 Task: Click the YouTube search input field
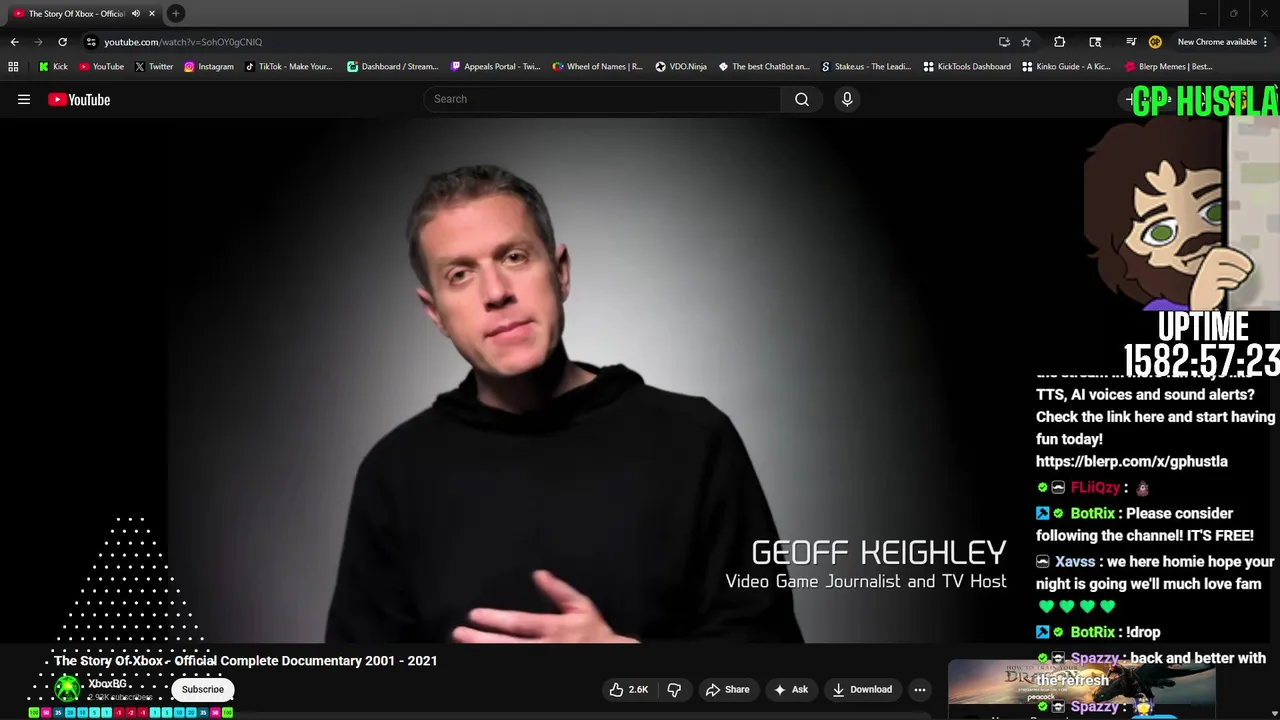[603, 99]
